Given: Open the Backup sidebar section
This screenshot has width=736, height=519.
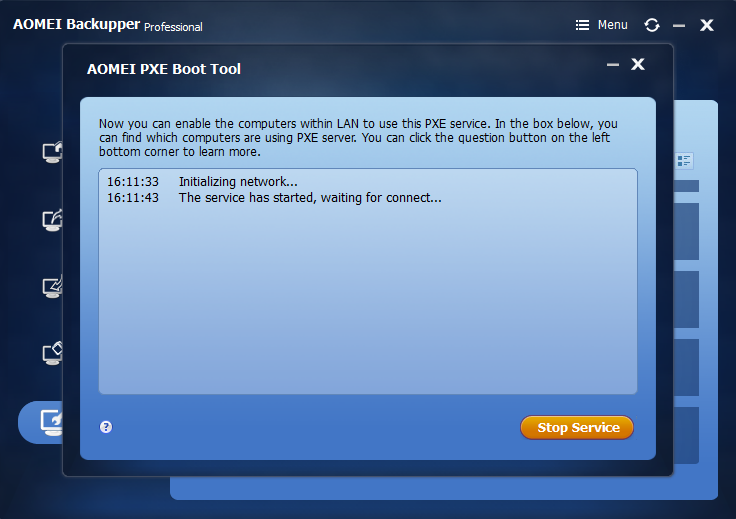Looking at the screenshot, I should pyautogui.click(x=53, y=220).
